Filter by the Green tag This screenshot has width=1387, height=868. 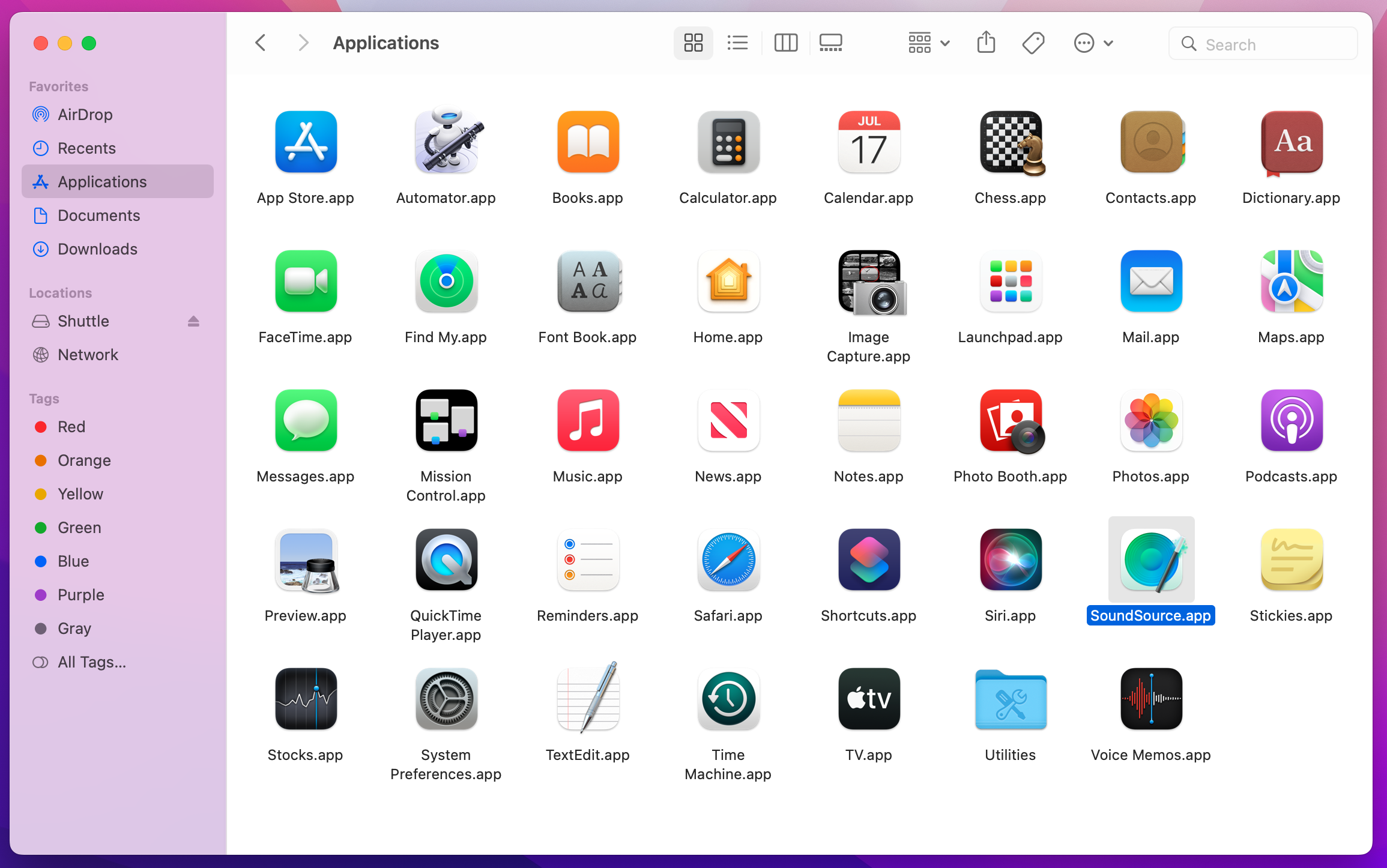pyautogui.click(x=118, y=527)
